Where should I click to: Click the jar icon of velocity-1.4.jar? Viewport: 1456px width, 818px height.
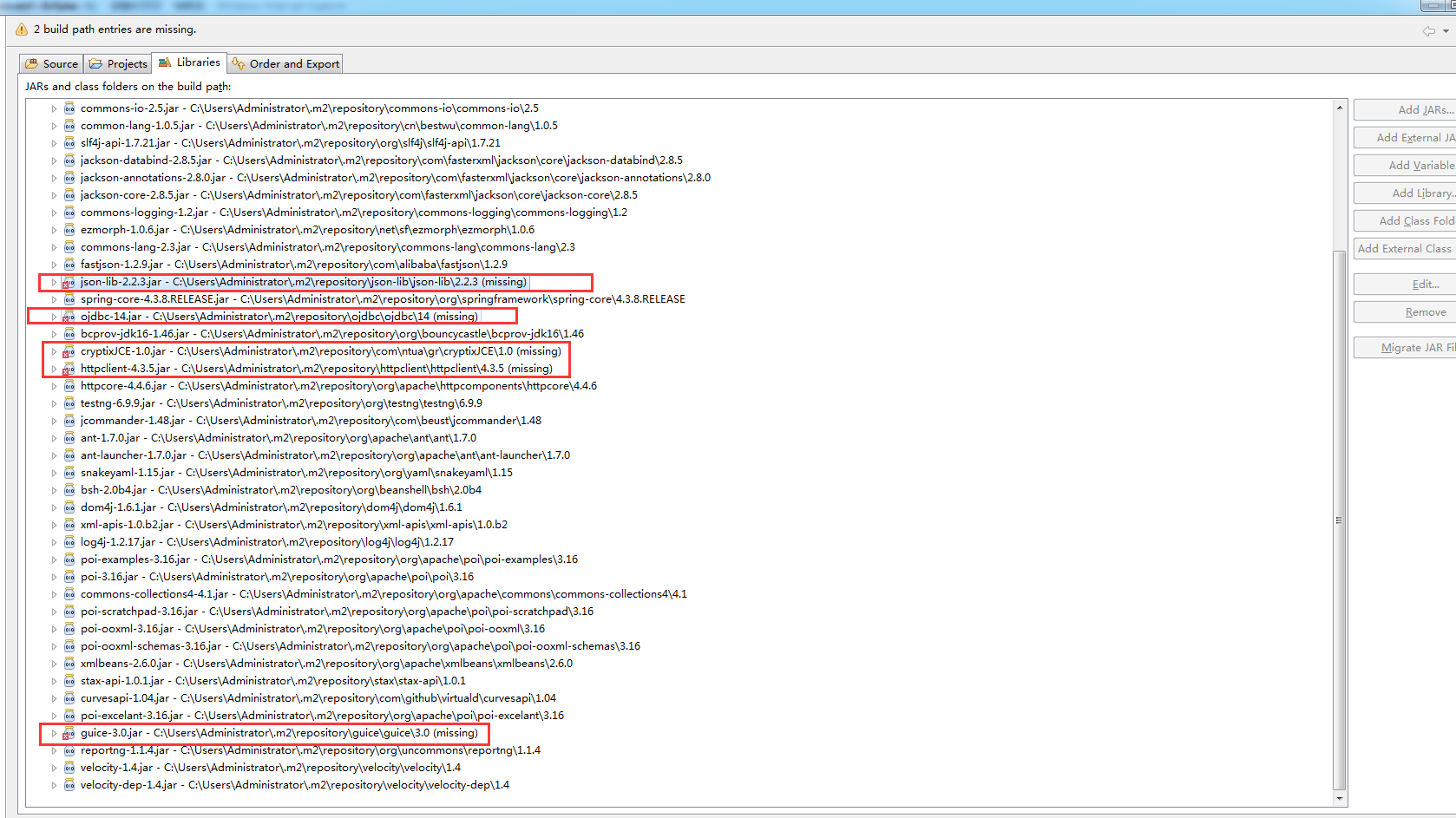point(69,768)
